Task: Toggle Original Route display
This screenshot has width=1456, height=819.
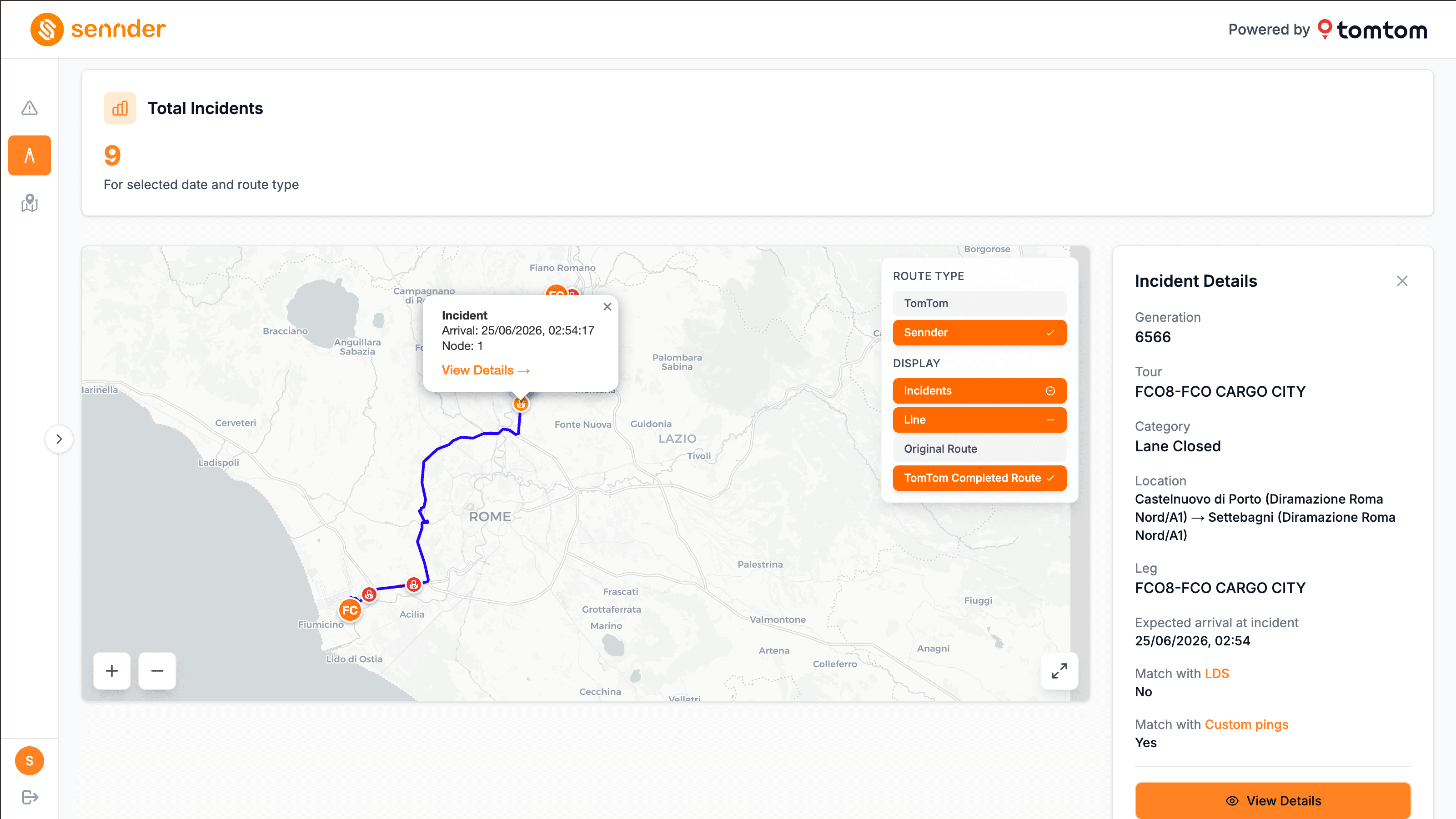Action: (979, 449)
